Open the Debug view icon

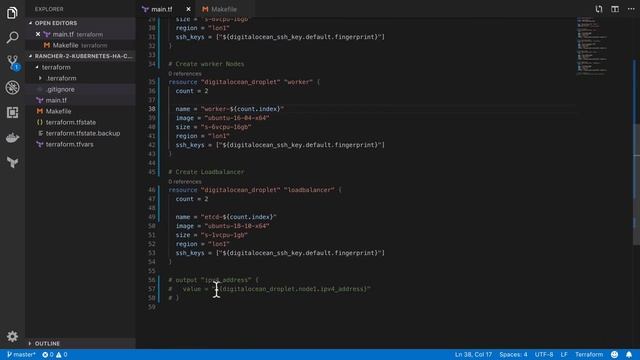[12, 87]
